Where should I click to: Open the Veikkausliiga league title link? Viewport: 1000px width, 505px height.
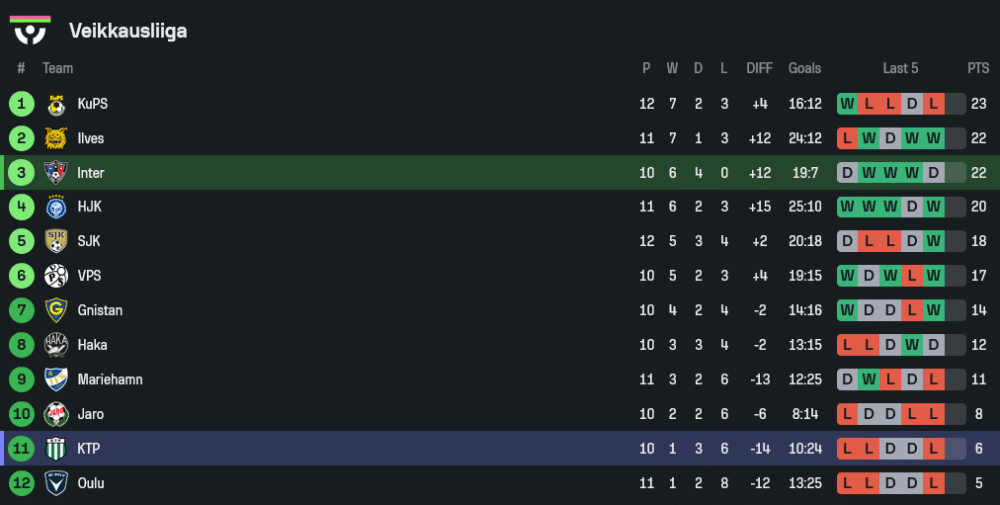tap(128, 31)
